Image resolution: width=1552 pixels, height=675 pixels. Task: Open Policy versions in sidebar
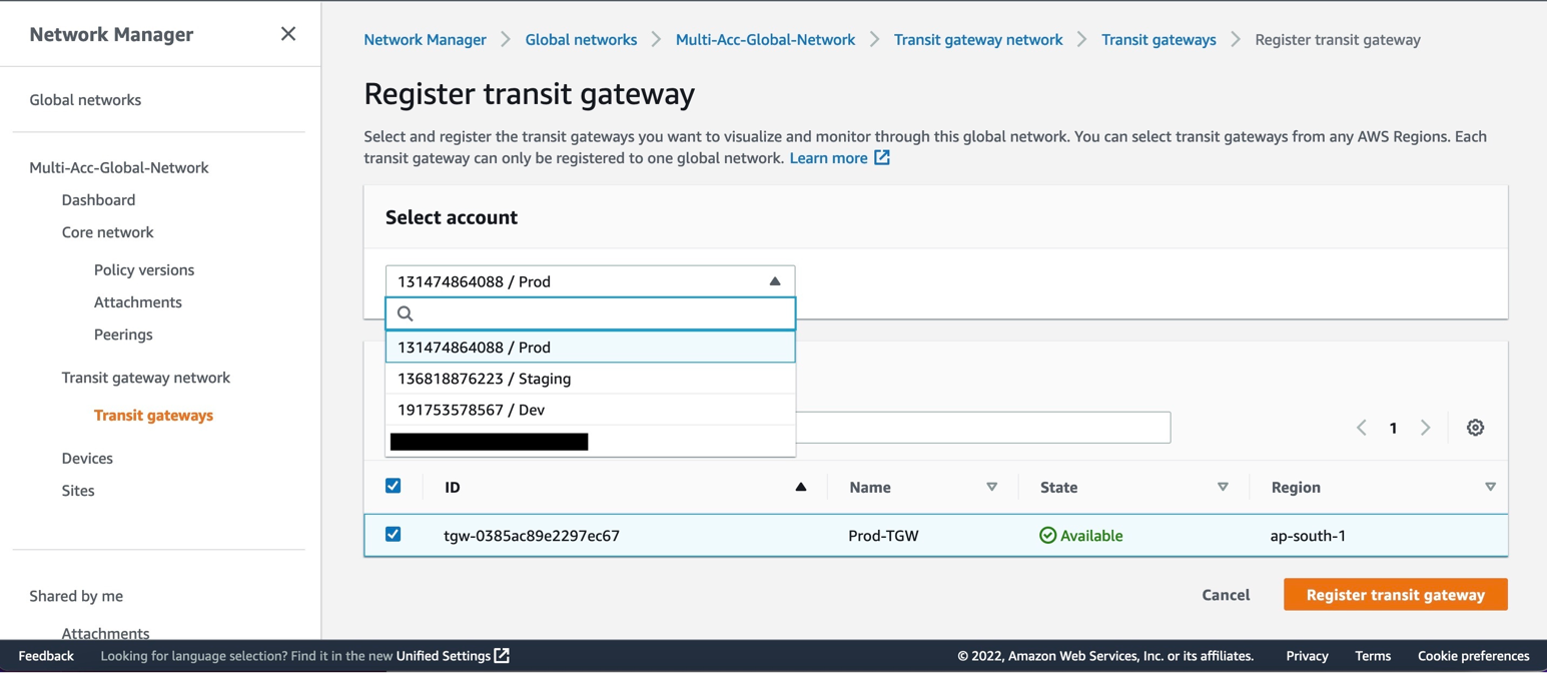click(x=145, y=270)
